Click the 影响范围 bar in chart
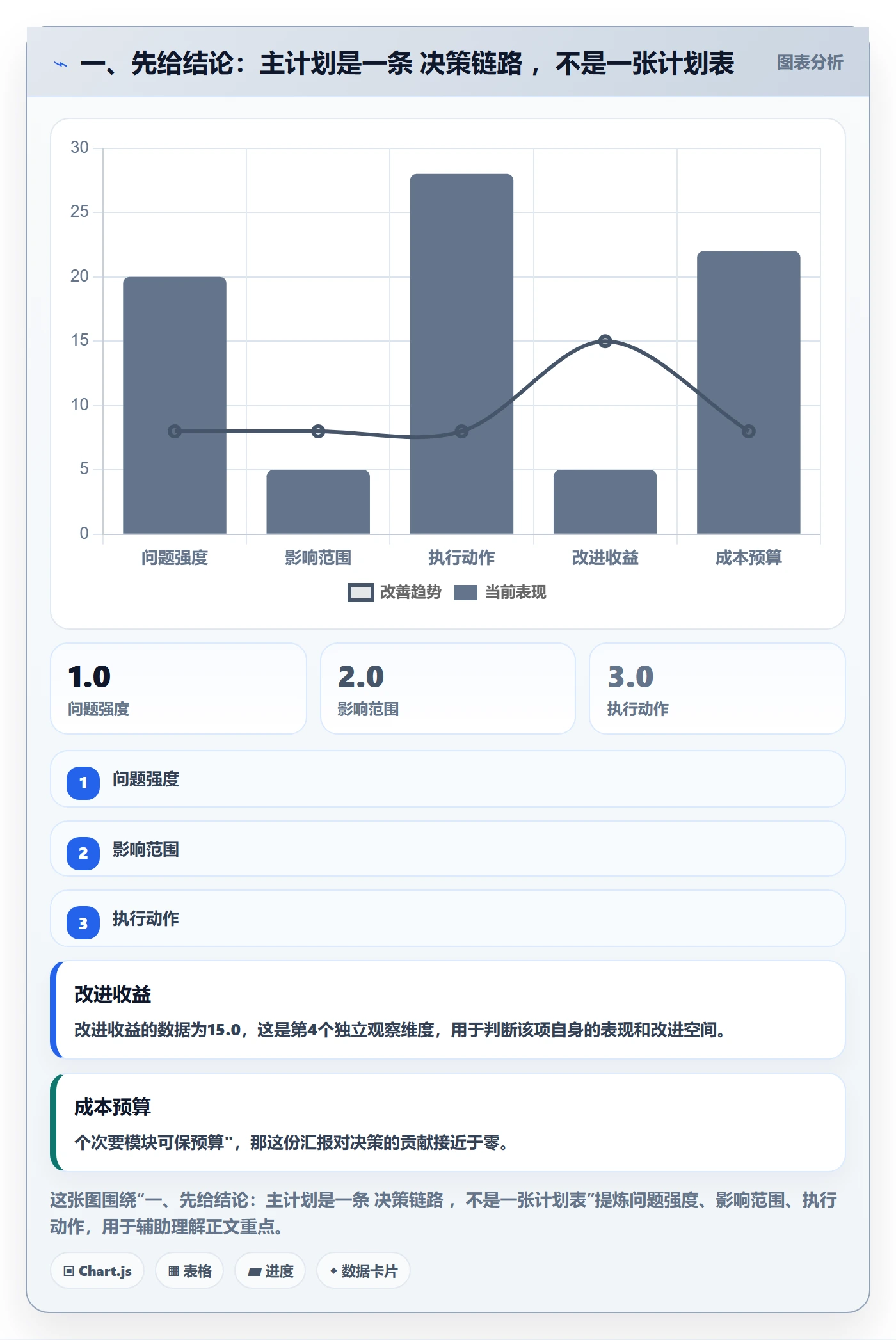The width and height of the screenshot is (896, 1340). (318, 502)
